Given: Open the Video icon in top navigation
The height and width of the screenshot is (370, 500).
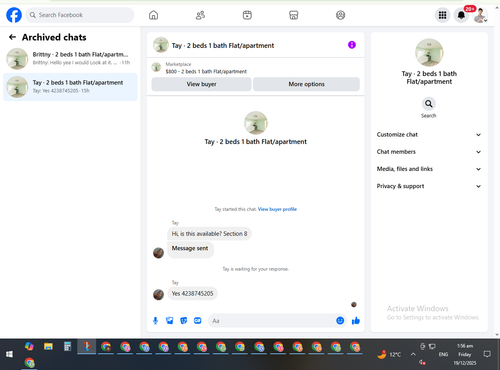Looking at the screenshot, I should 247,15.
